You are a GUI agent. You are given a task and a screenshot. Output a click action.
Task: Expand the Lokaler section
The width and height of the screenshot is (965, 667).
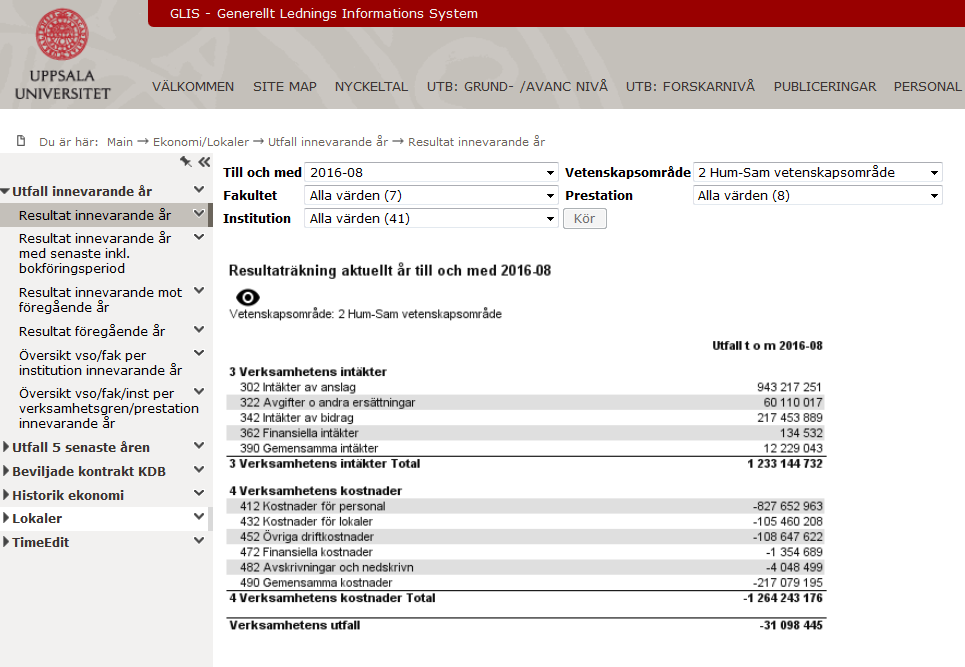(x=6, y=518)
